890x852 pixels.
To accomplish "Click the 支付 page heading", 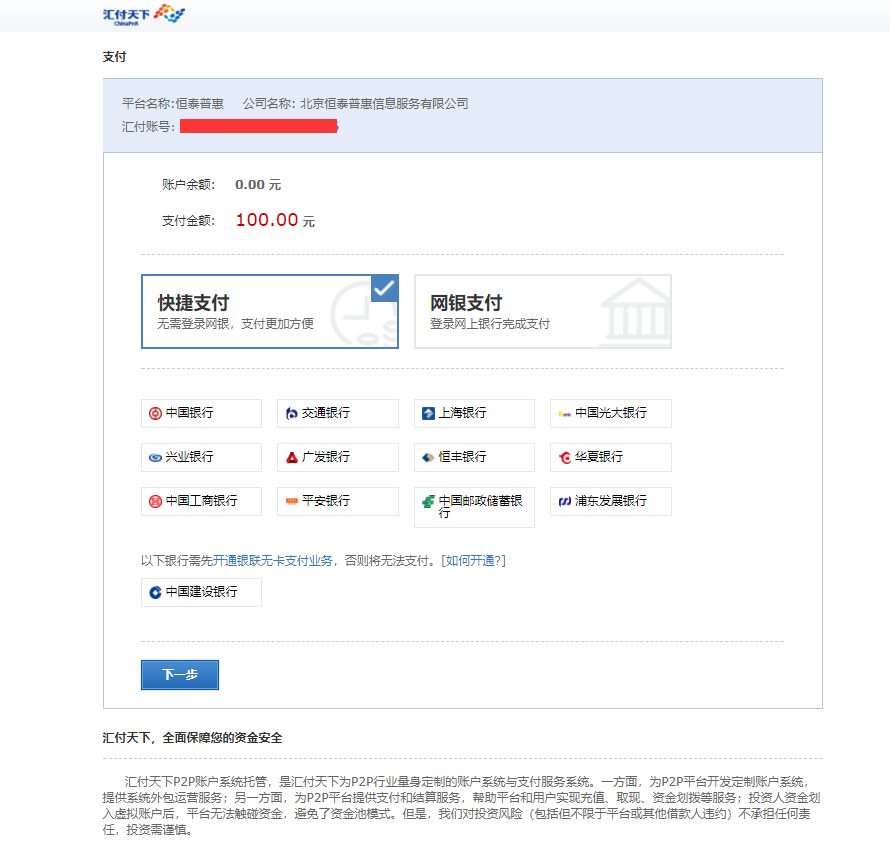I will 114,57.
